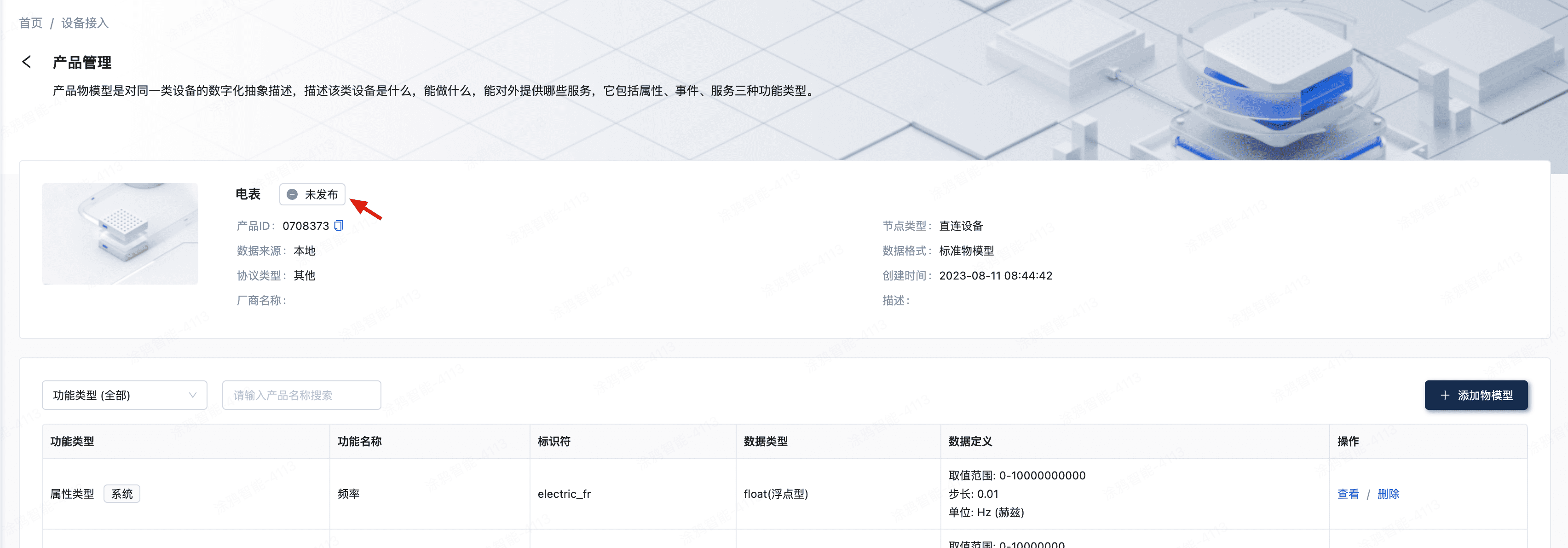The width and height of the screenshot is (1568, 548).
Task: Click the 功能名称 column header
Action: (x=360, y=441)
